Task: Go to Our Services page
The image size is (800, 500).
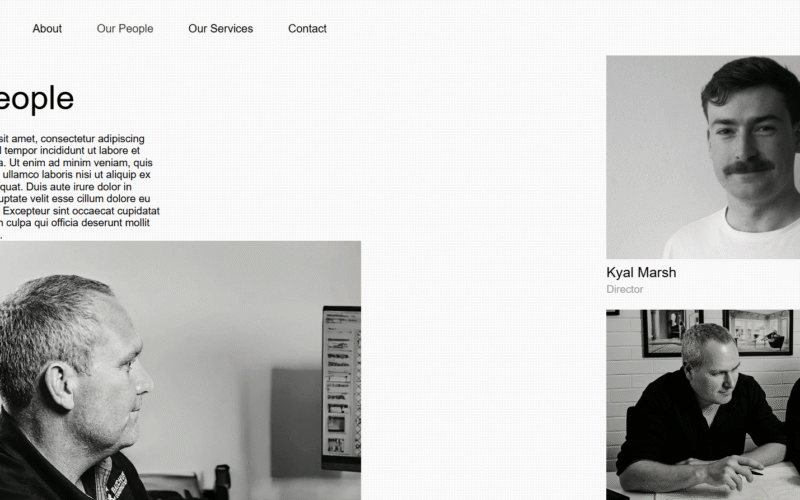Action: point(220,29)
